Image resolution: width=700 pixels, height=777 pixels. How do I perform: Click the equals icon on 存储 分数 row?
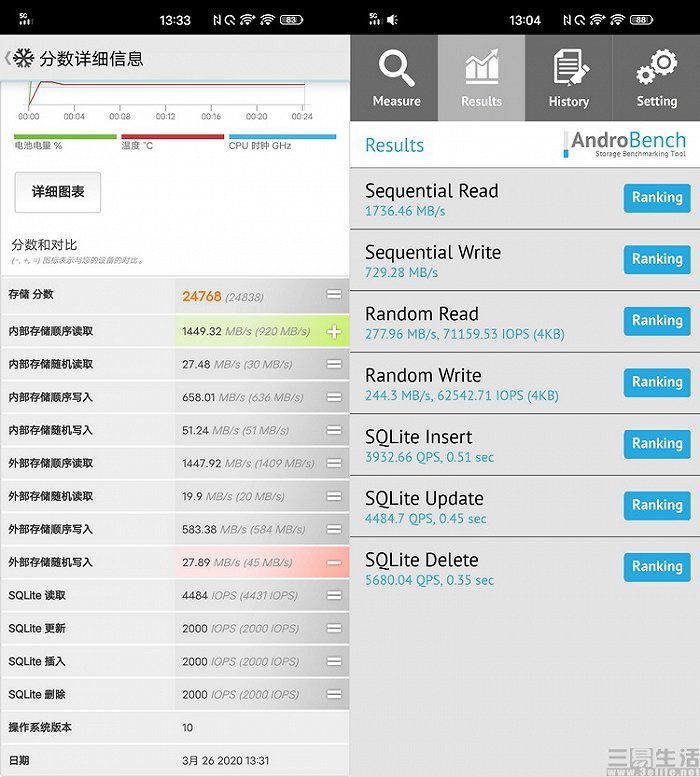pos(334,295)
